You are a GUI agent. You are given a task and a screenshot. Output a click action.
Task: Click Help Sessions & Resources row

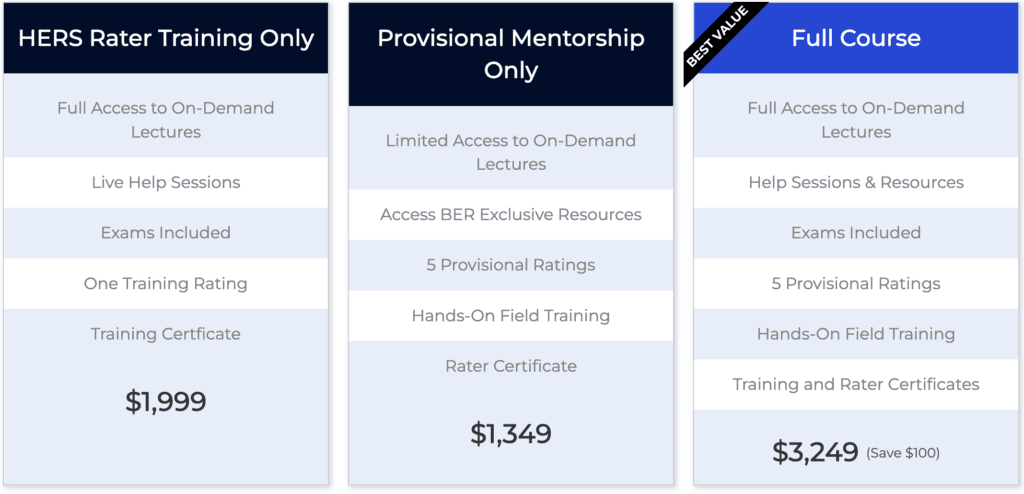point(856,182)
